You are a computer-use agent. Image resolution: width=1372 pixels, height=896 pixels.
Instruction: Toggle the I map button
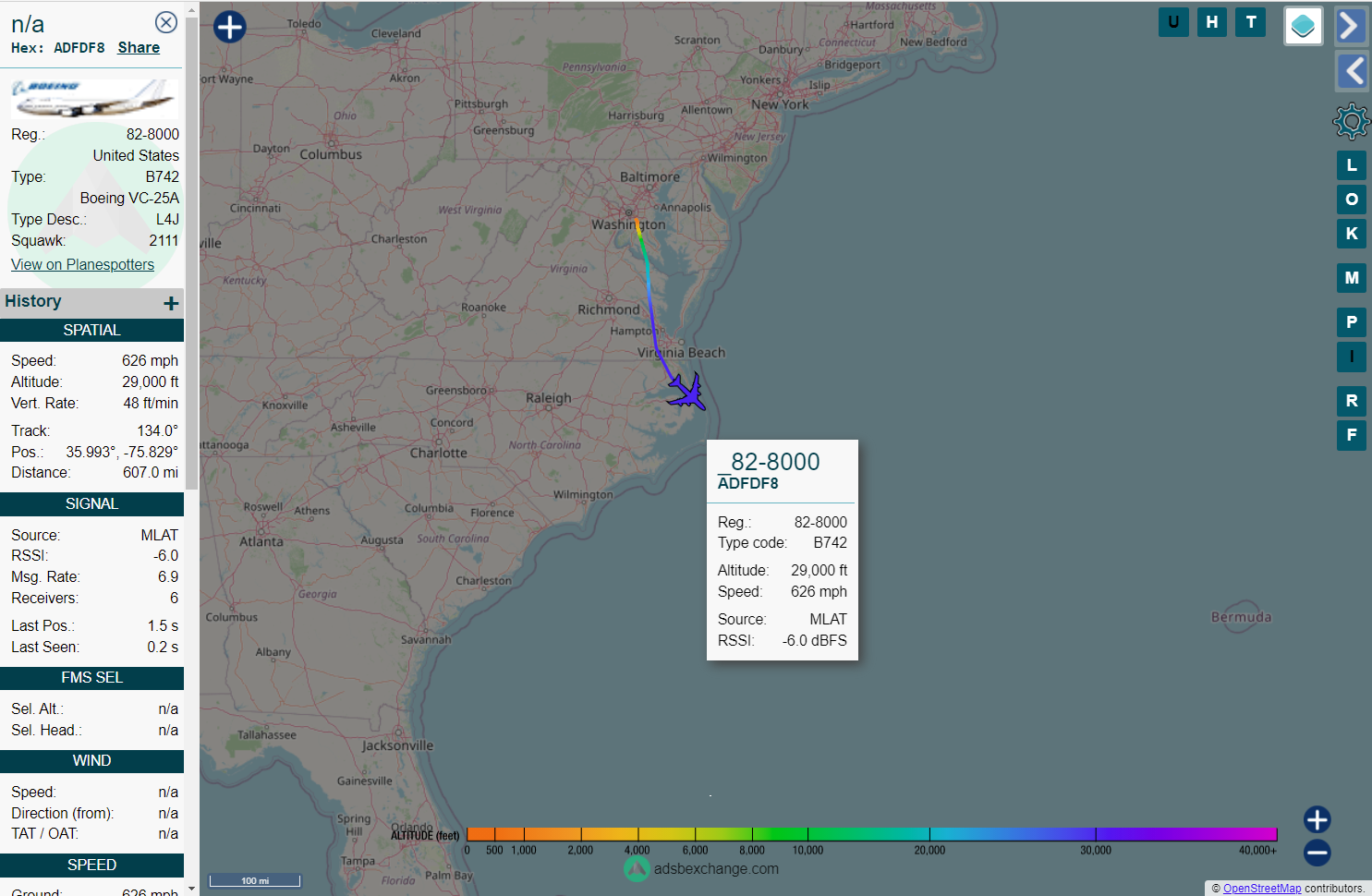click(x=1352, y=357)
